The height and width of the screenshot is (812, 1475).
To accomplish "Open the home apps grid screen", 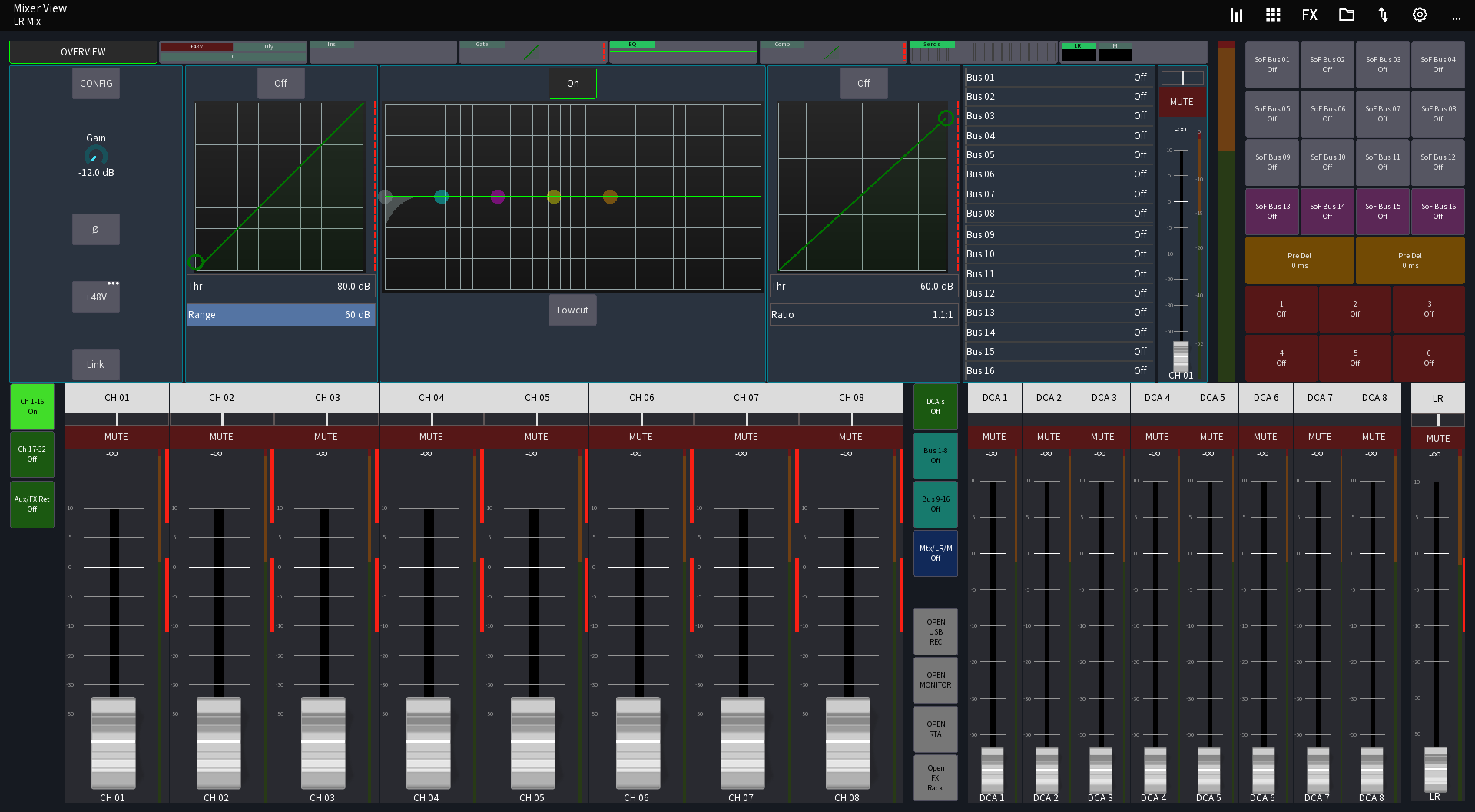I will 1273,15.
